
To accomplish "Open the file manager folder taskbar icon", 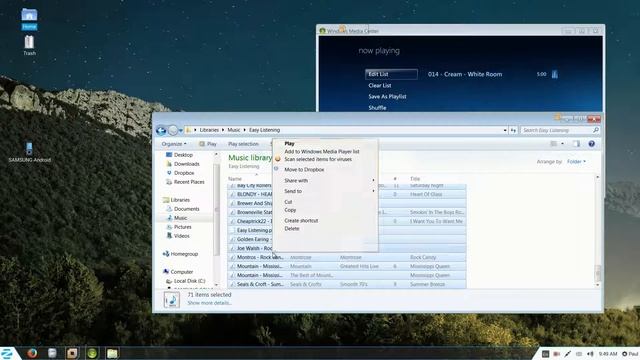I will [x=112, y=353].
